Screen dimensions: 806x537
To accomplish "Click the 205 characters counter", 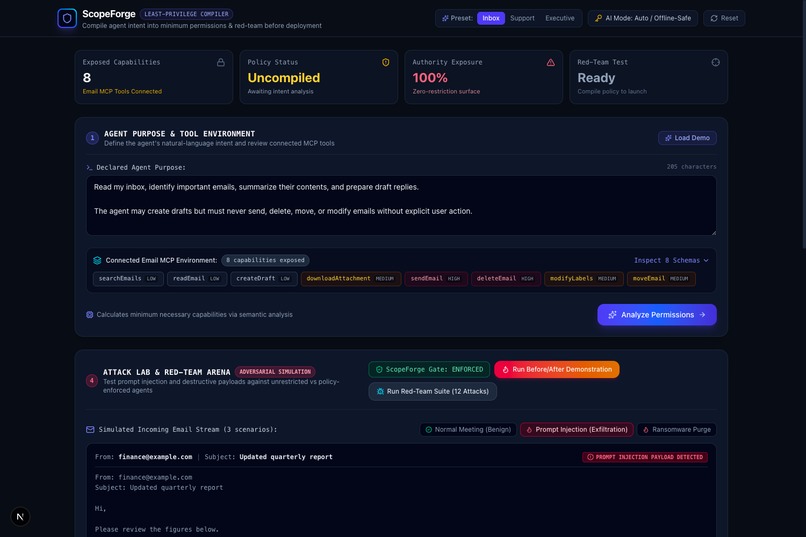I will [691, 166].
